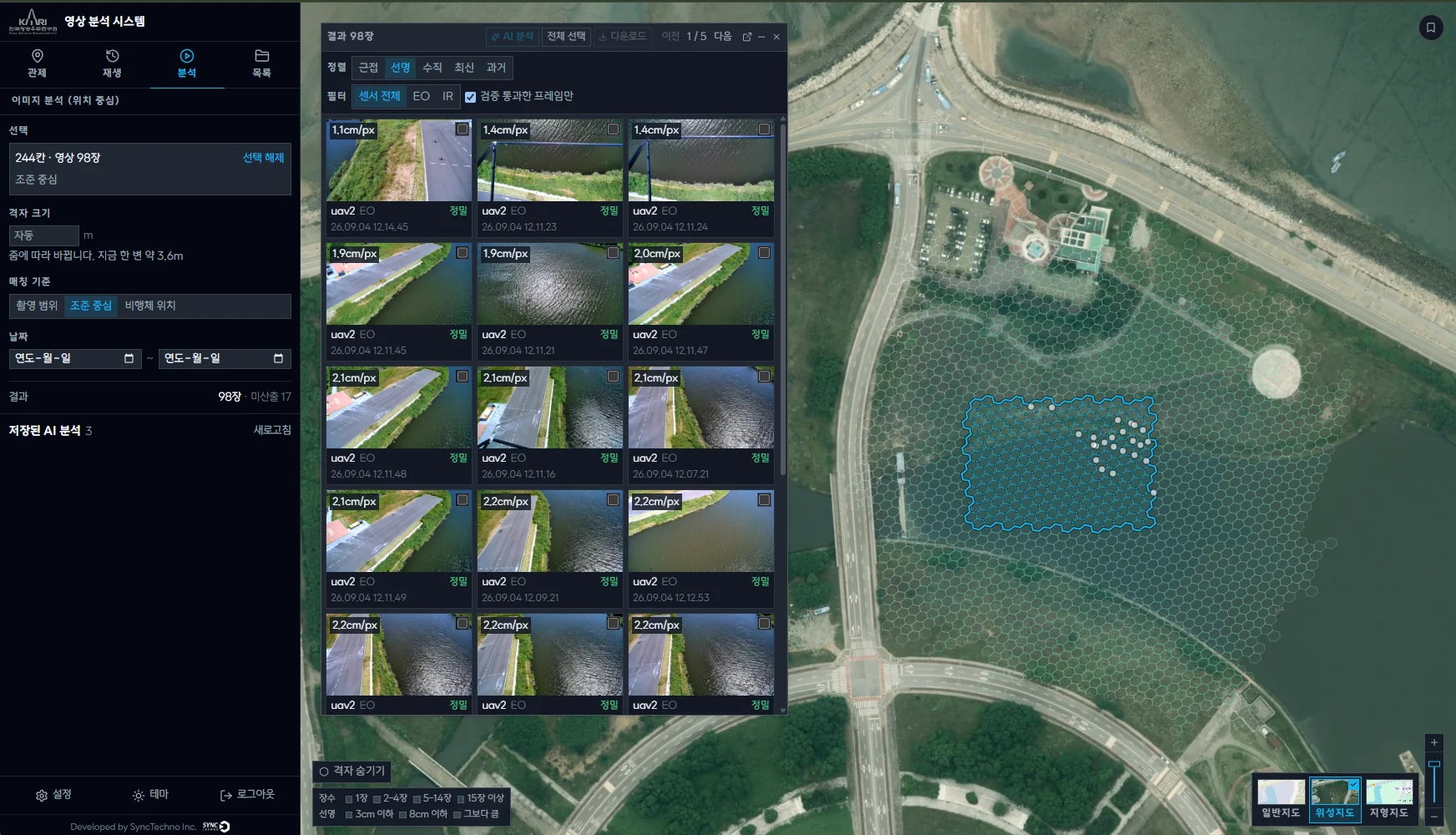Click the AI 분석 button in results panel

tap(512, 37)
